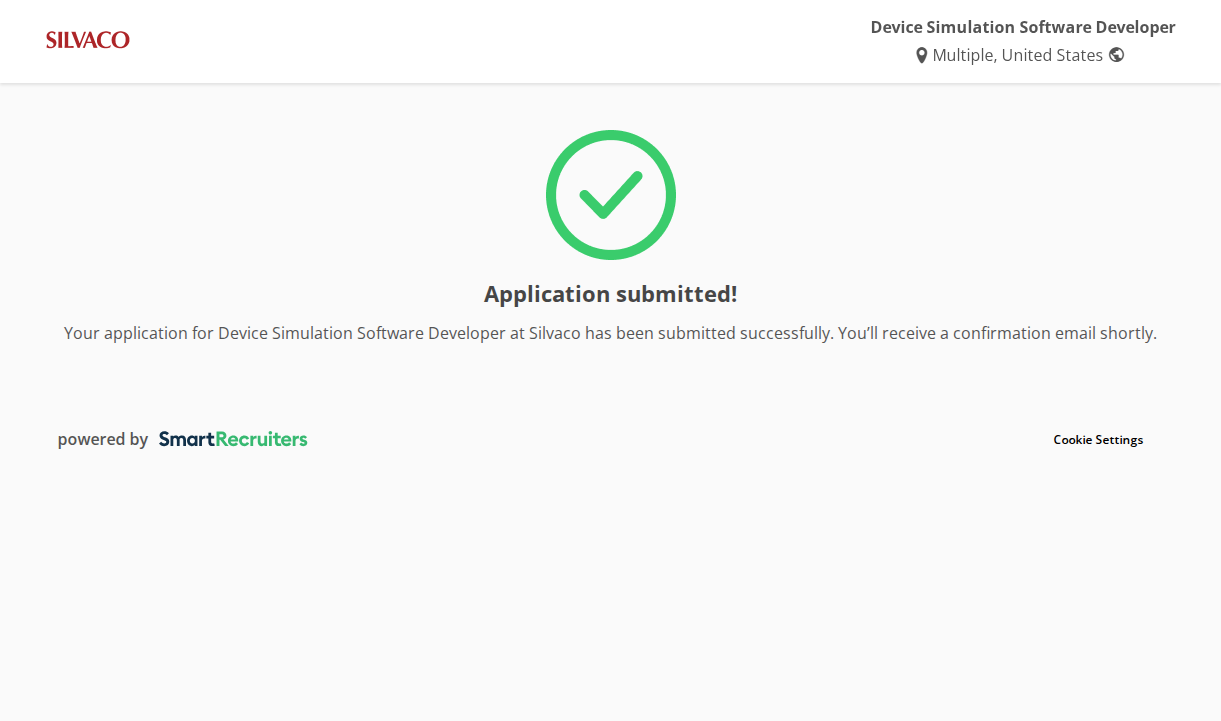Click the word 'Multiple' in the location

[x=963, y=56]
